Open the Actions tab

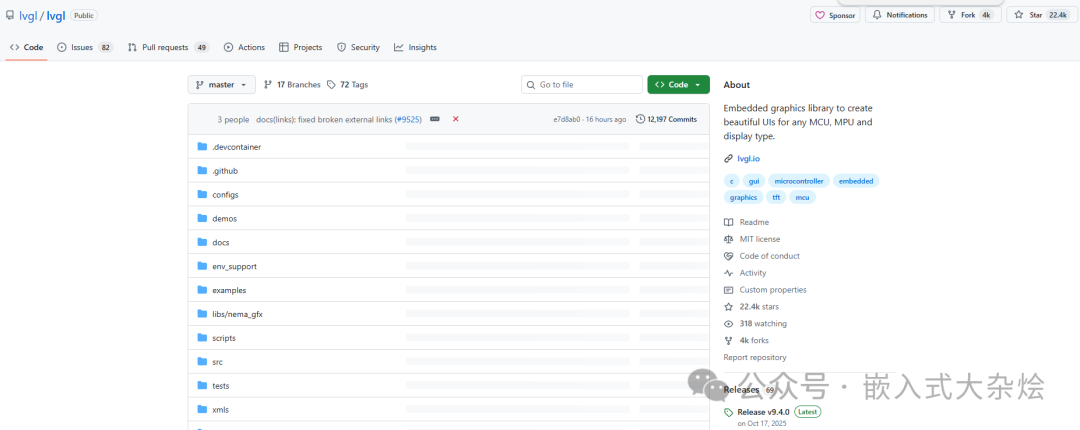pos(245,48)
